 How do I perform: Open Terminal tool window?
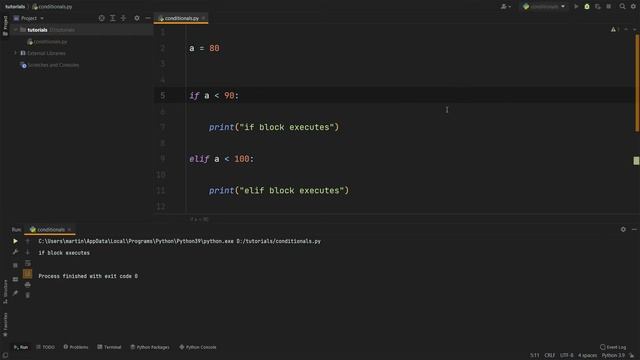point(109,347)
